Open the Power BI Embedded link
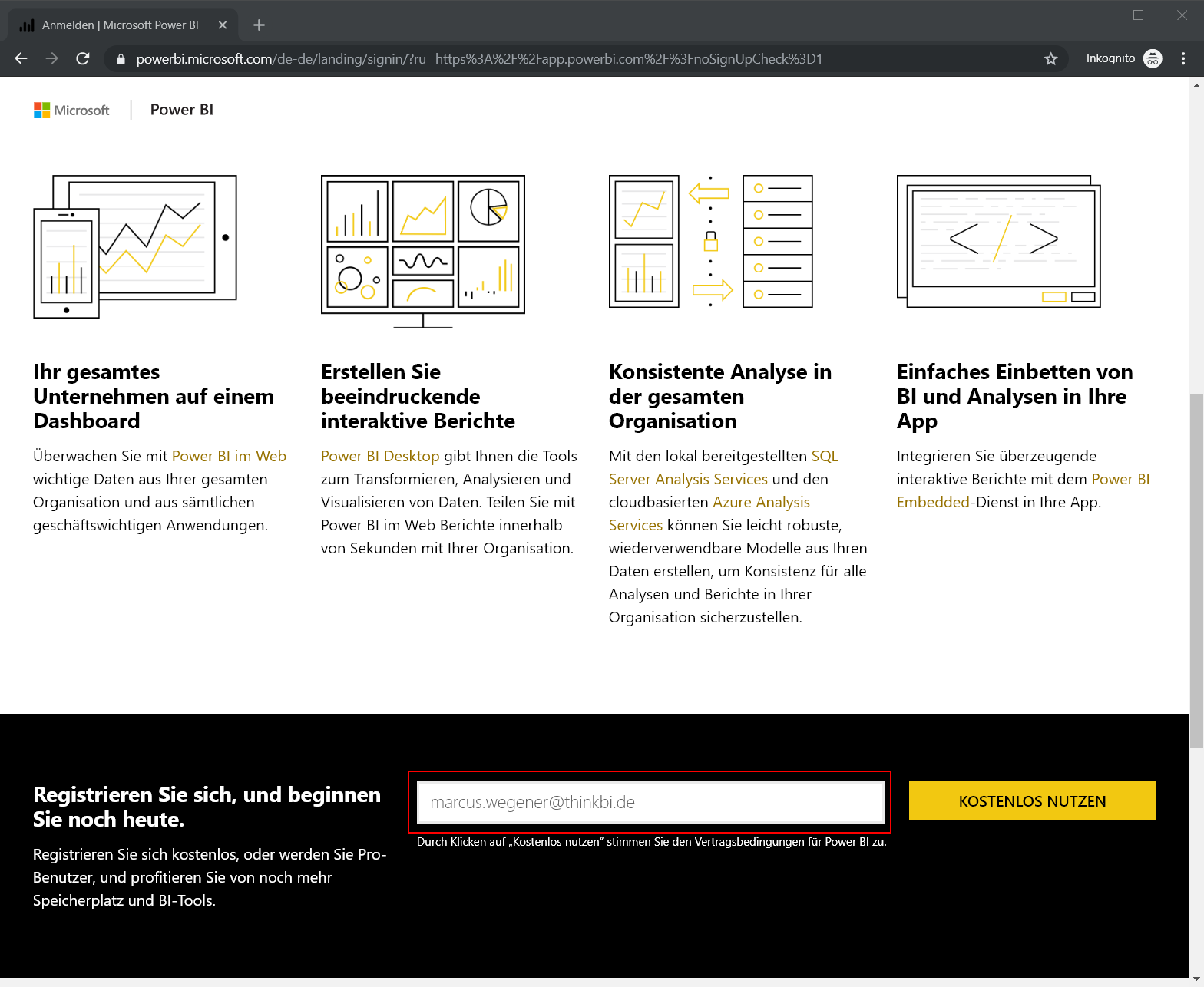 [x=1023, y=490]
